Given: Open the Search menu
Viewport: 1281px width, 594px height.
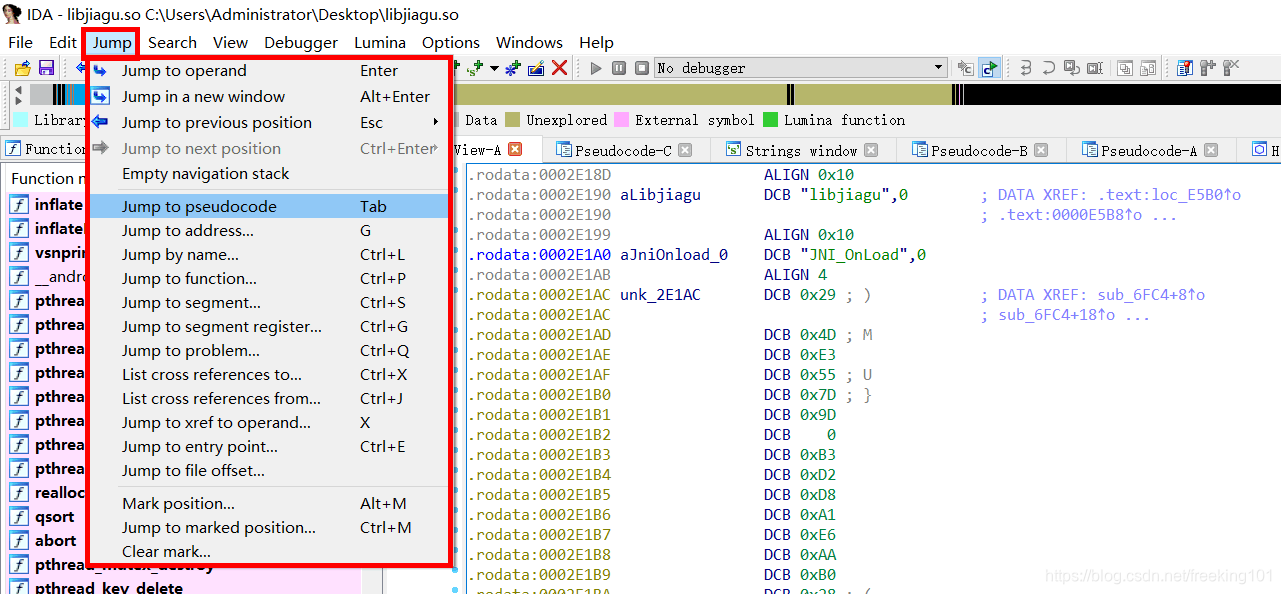Looking at the screenshot, I should tap(172, 42).
